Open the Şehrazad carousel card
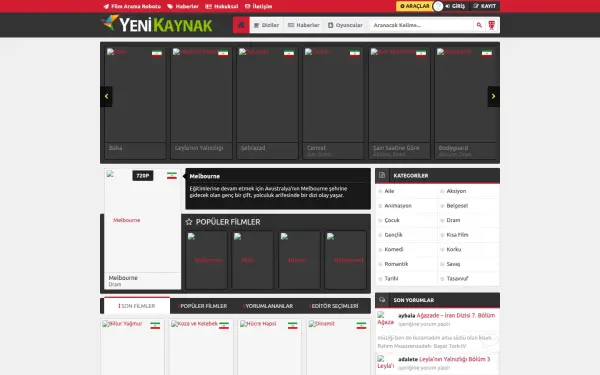 click(267, 103)
